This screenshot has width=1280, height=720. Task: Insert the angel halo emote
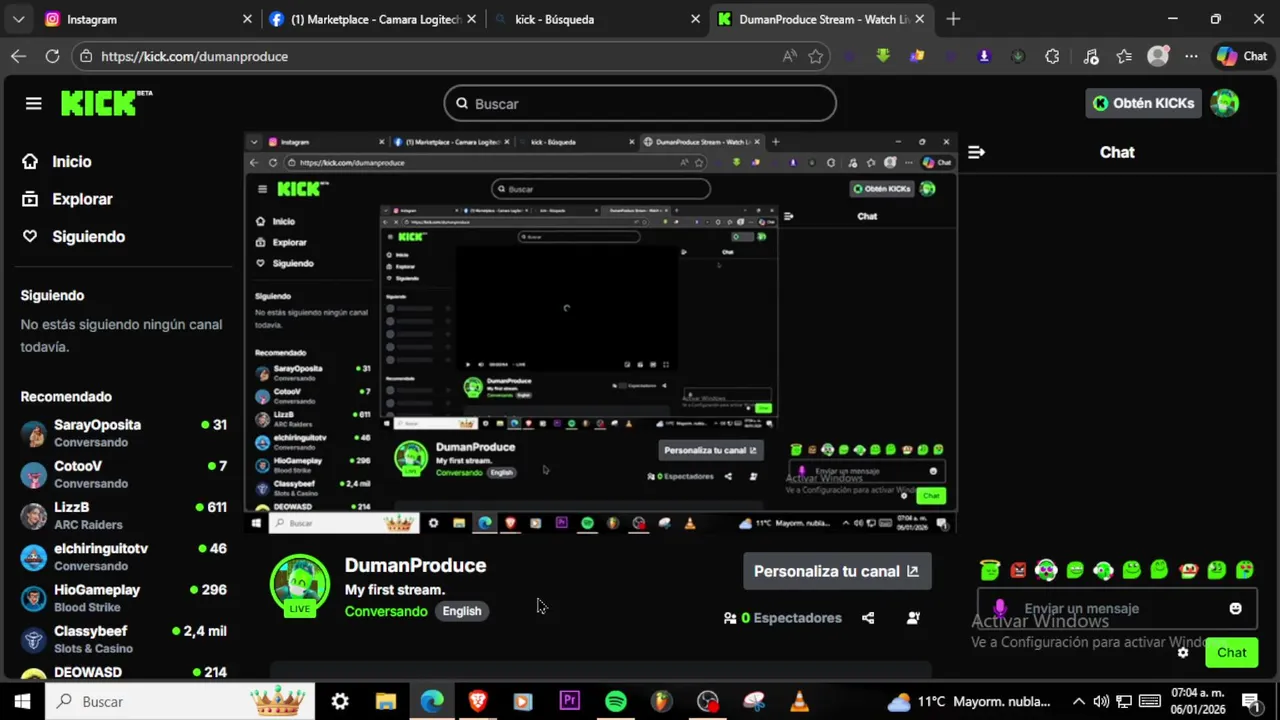(x=990, y=570)
